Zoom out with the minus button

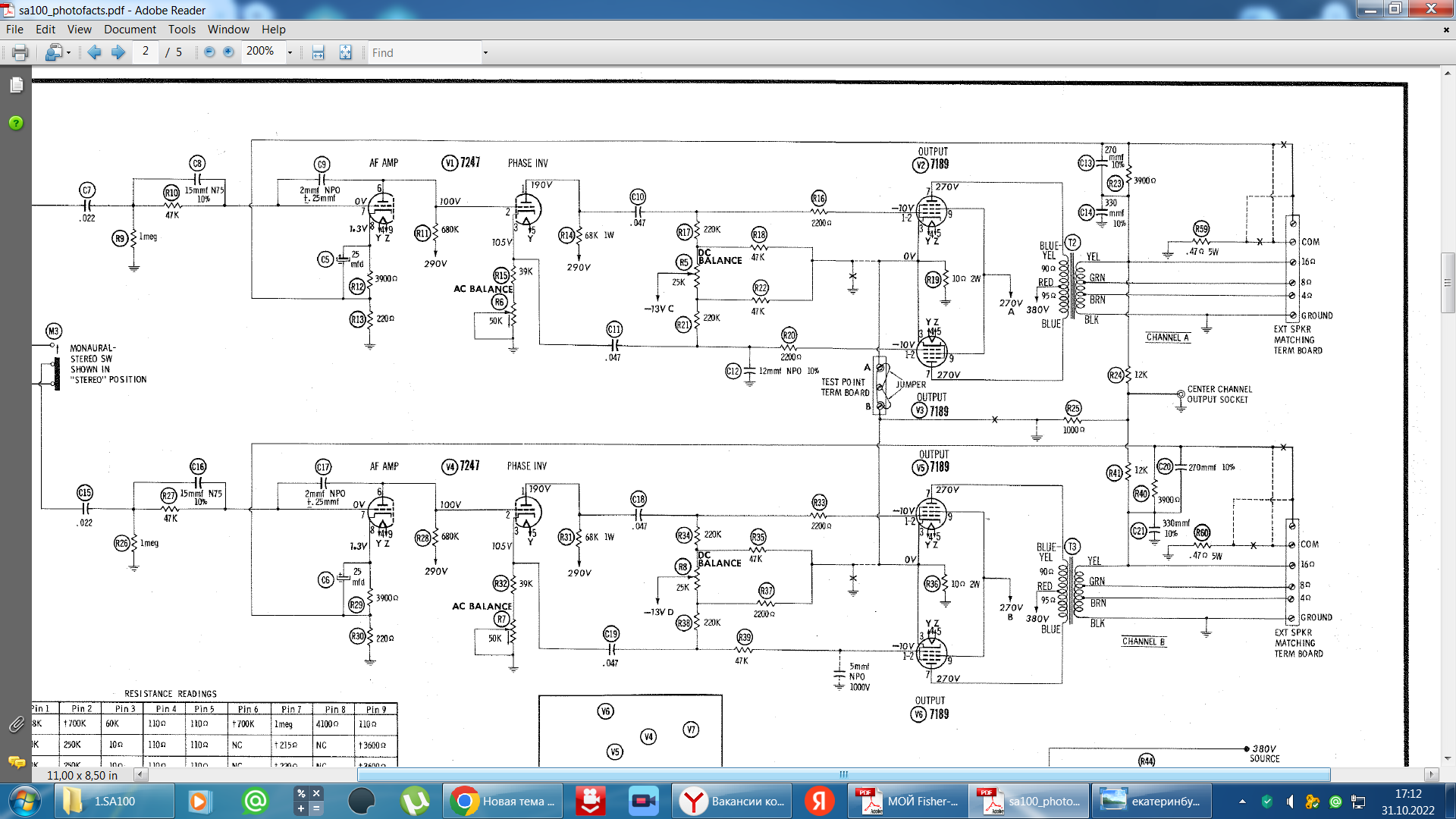tap(209, 52)
